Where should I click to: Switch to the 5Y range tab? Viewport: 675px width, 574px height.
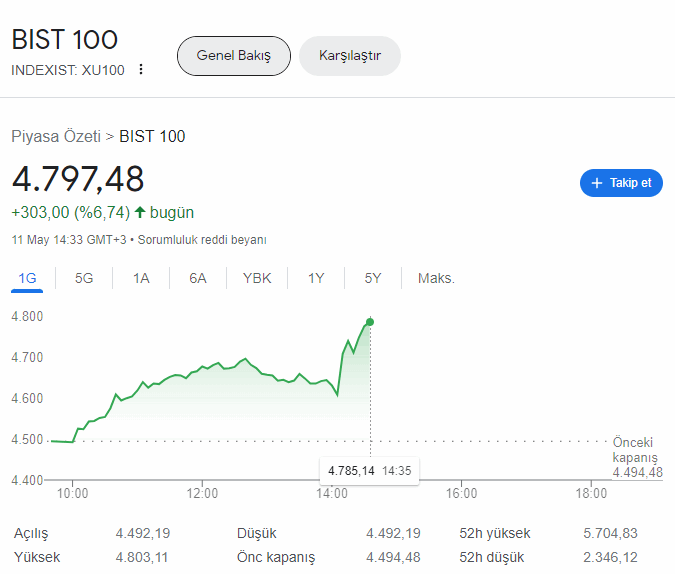pos(373,278)
